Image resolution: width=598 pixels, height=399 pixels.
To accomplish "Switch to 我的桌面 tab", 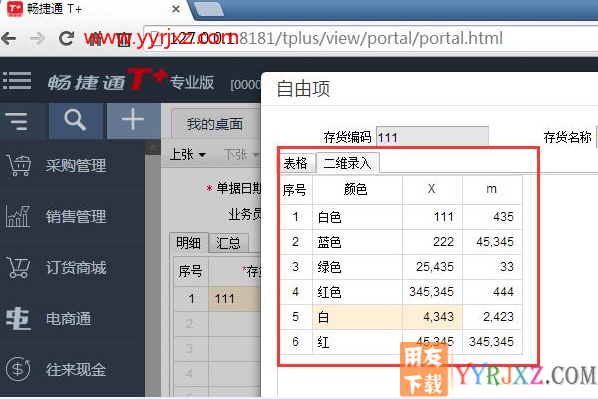I will (x=215, y=124).
